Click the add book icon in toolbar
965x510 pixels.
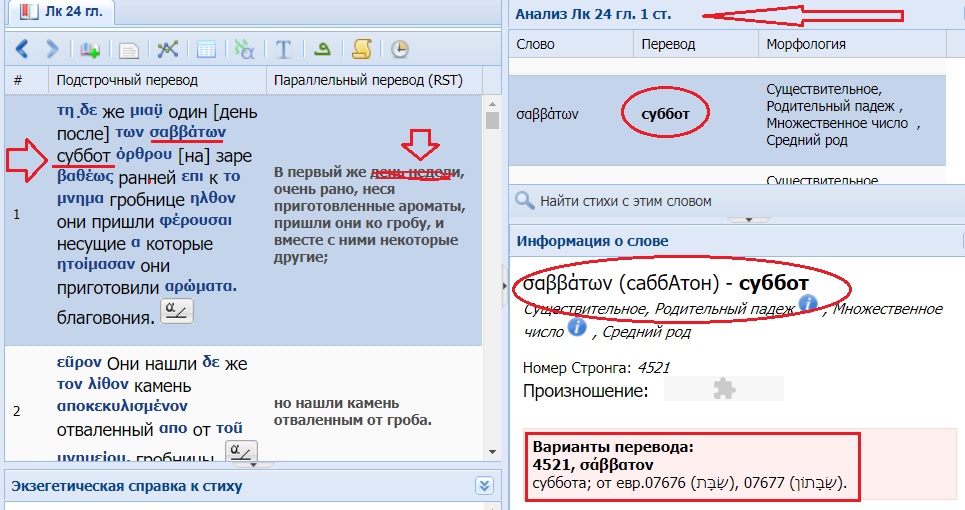pyautogui.click(x=91, y=48)
